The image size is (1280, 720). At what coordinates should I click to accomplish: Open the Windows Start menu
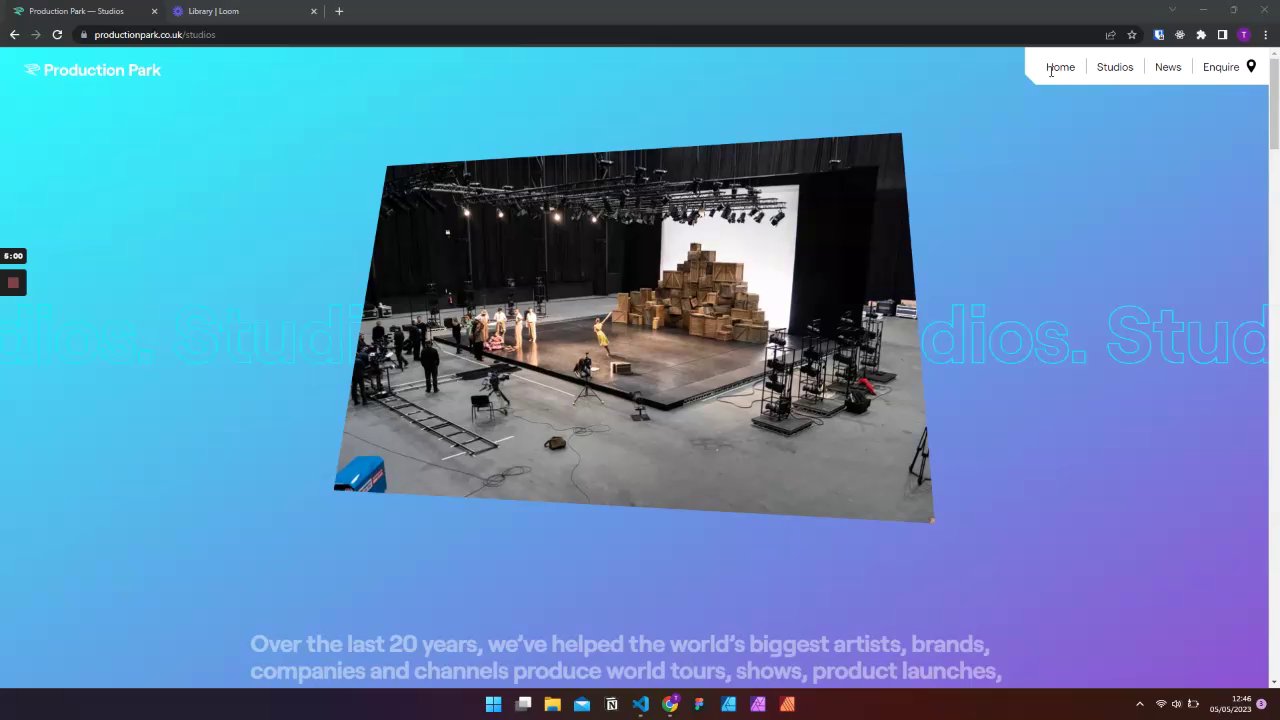click(493, 704)
